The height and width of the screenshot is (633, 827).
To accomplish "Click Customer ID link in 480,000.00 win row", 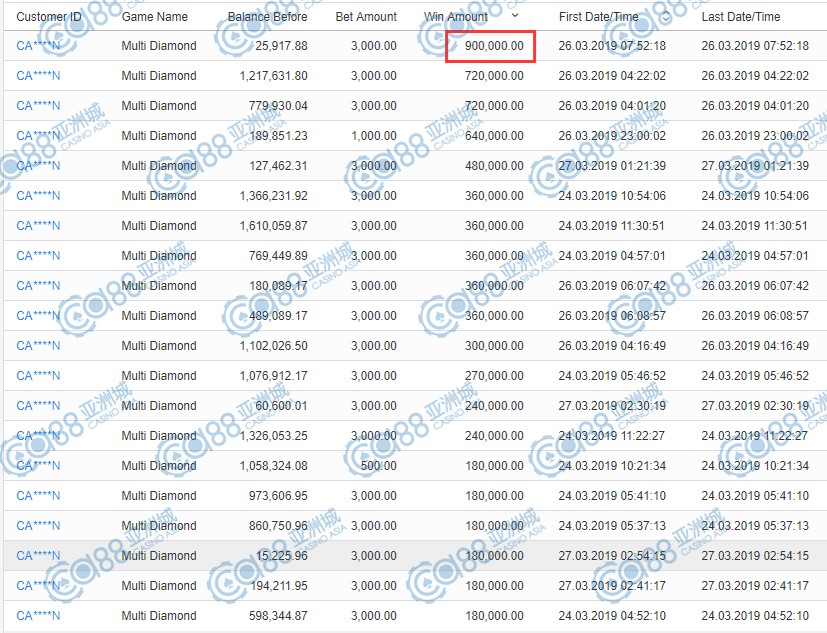I will [38, 166].
